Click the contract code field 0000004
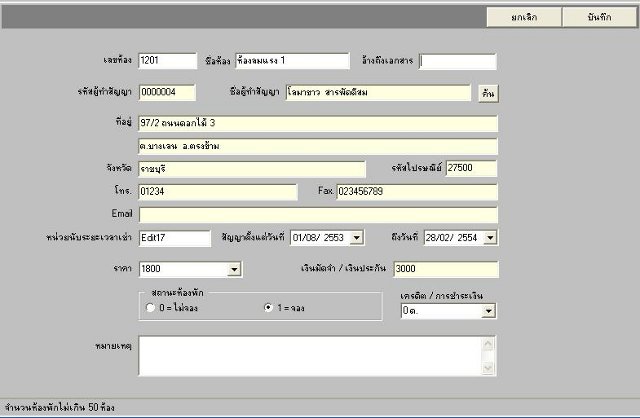 [x=167, y=92]
